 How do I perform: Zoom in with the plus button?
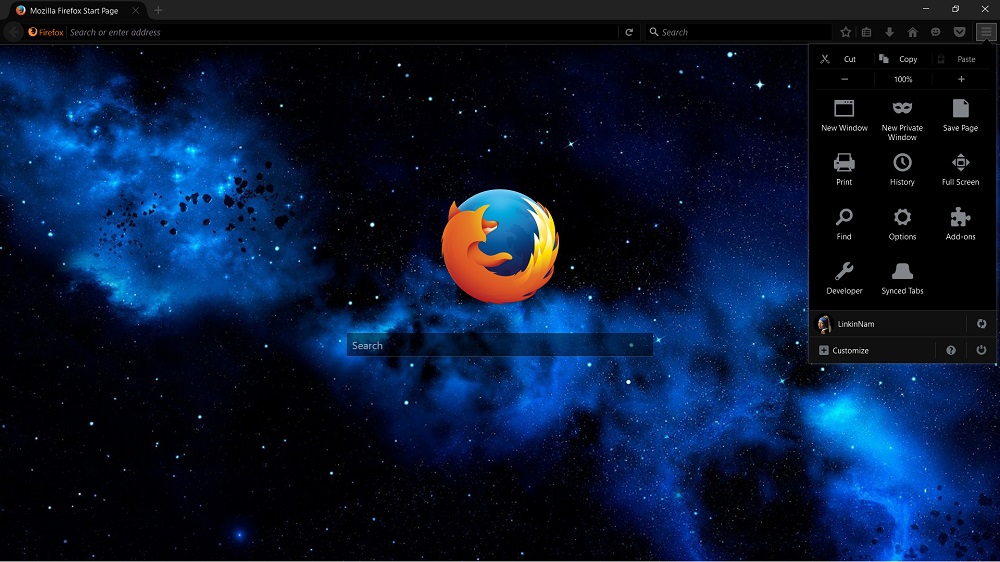(961, 79)
